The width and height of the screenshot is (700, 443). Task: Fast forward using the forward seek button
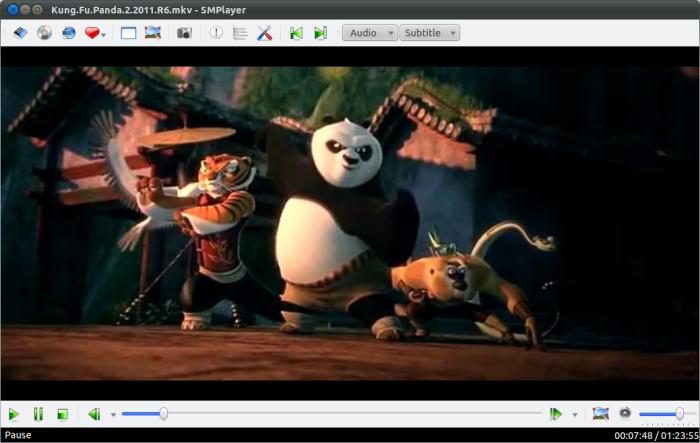click(555, 414)
